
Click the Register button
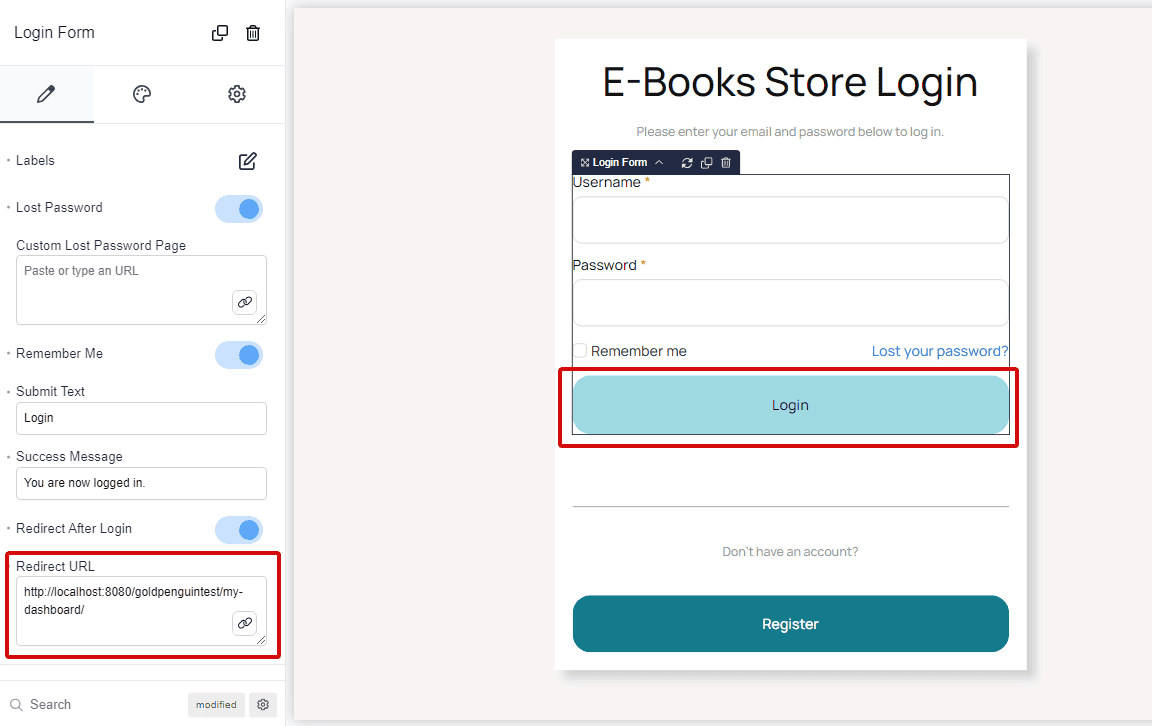coord(790,624)
